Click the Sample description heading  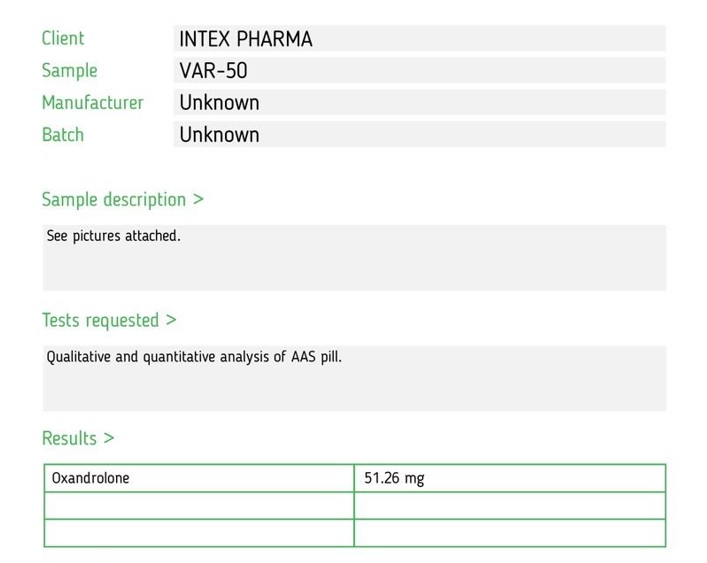click(x=114, y=200)
